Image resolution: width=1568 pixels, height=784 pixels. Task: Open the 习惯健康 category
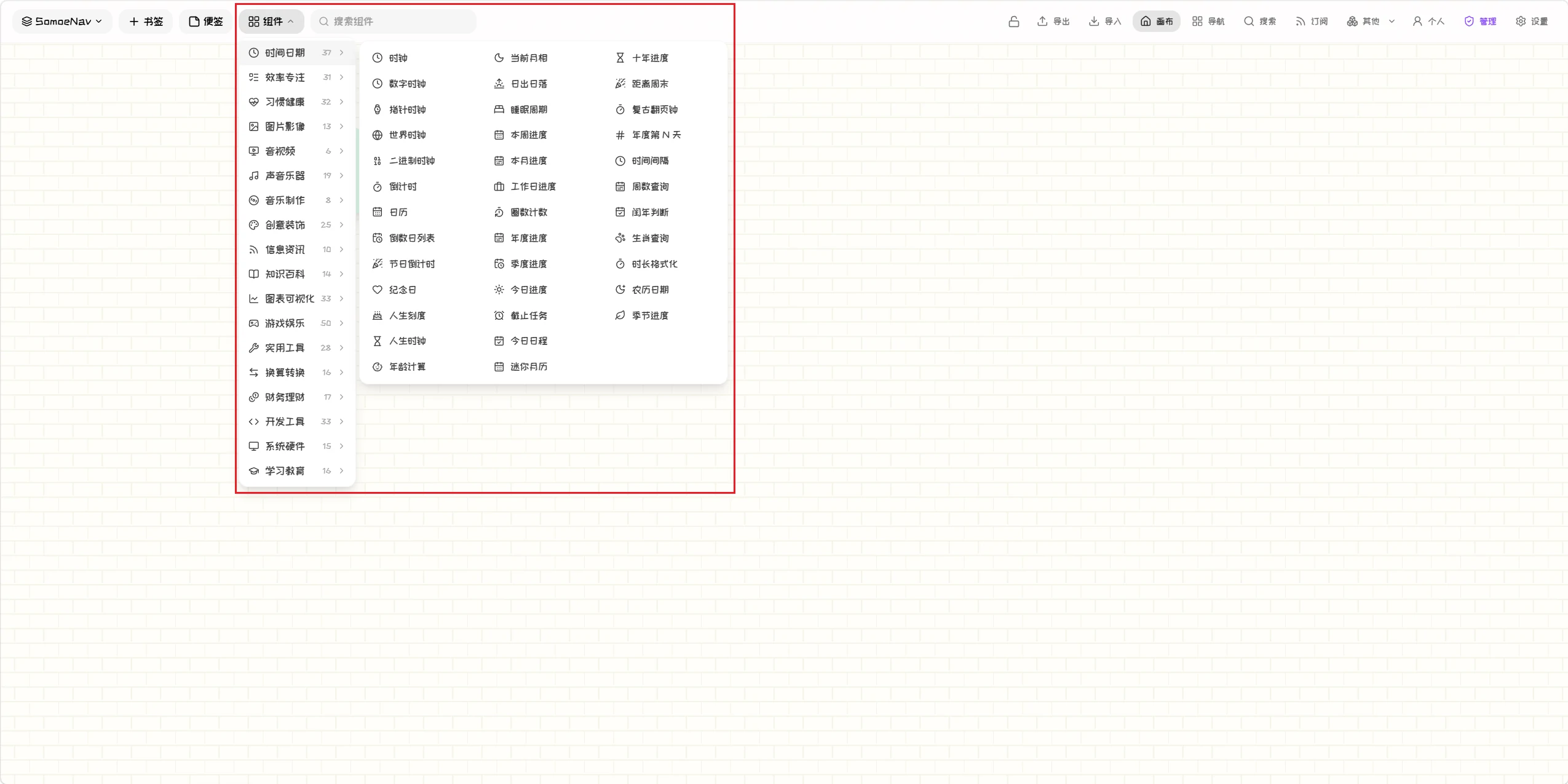[297, 102]
